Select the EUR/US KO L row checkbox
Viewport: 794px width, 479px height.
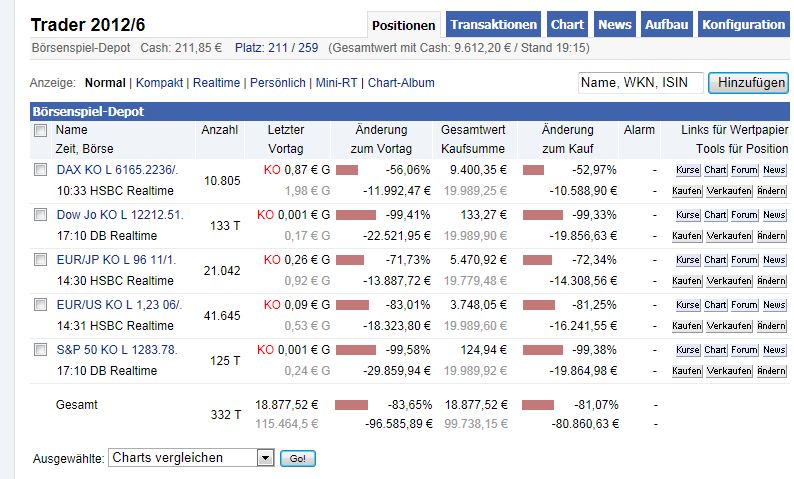pos(40,305)
